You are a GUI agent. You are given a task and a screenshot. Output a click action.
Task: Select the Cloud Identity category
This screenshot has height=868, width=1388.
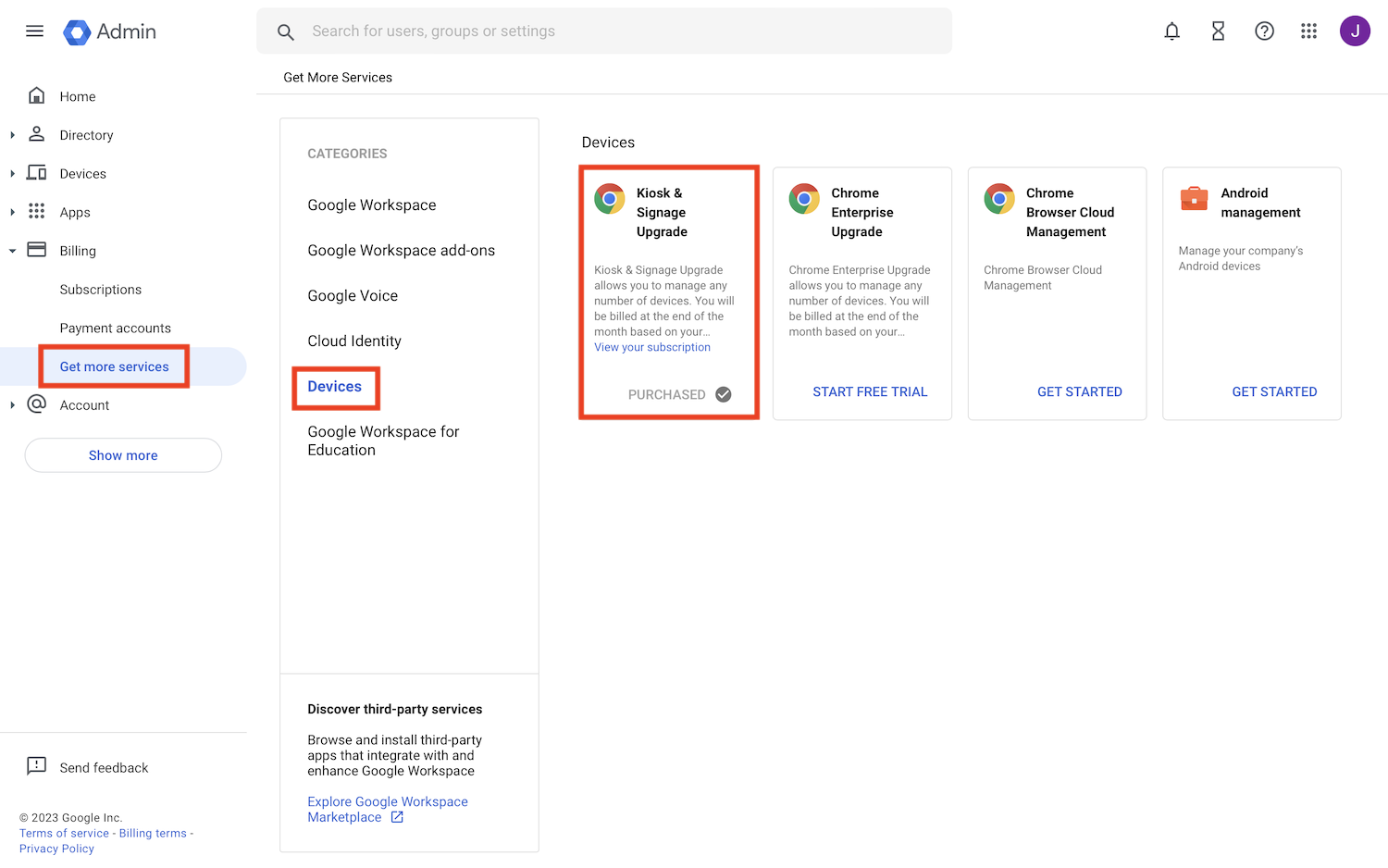pyautogui.click(x=354, y=341)
